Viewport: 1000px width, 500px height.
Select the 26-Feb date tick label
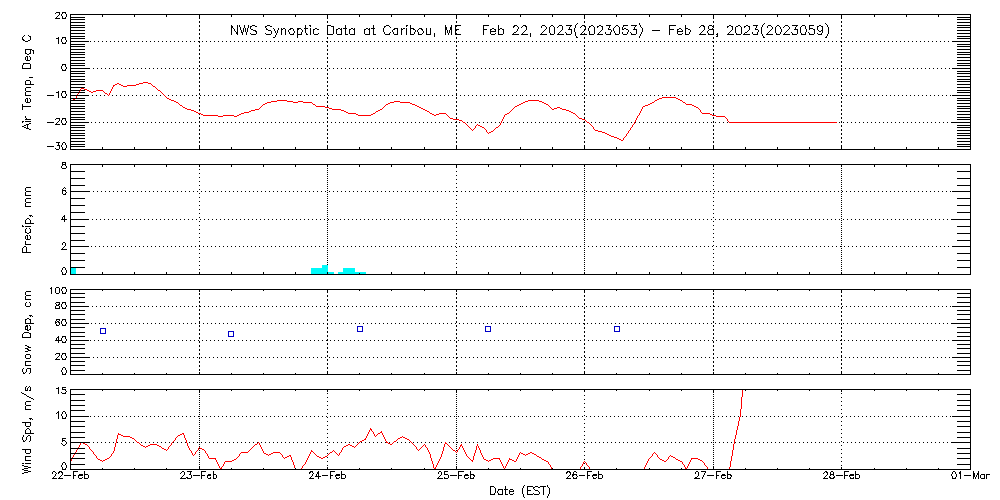[585, 478]
